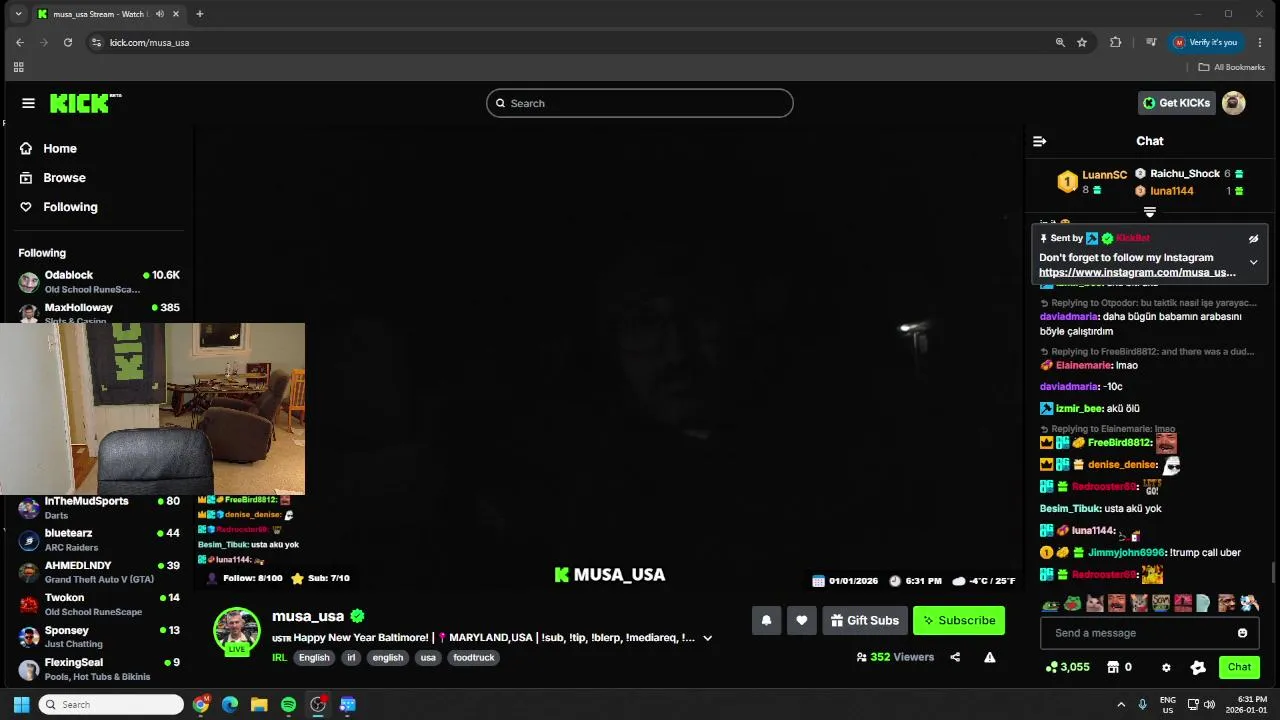Open Chrome three-dot menu

point(1260,42)
